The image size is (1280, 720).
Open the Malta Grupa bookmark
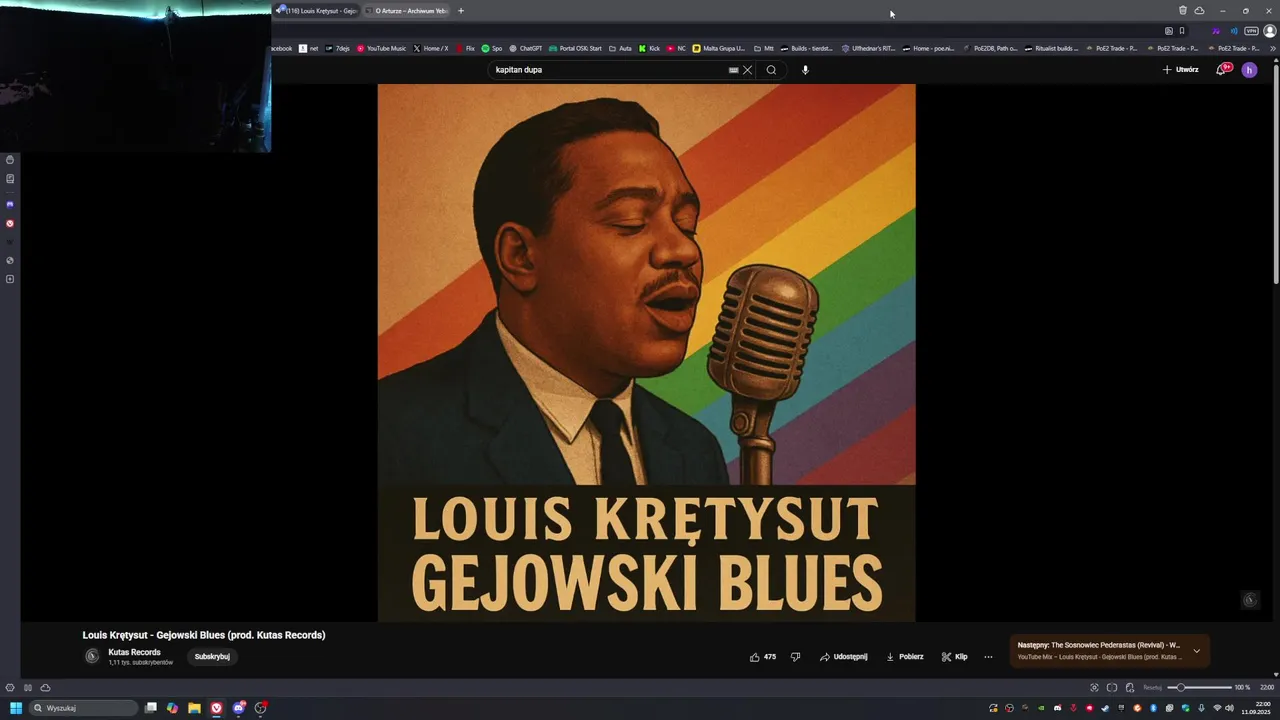[719, 48]
